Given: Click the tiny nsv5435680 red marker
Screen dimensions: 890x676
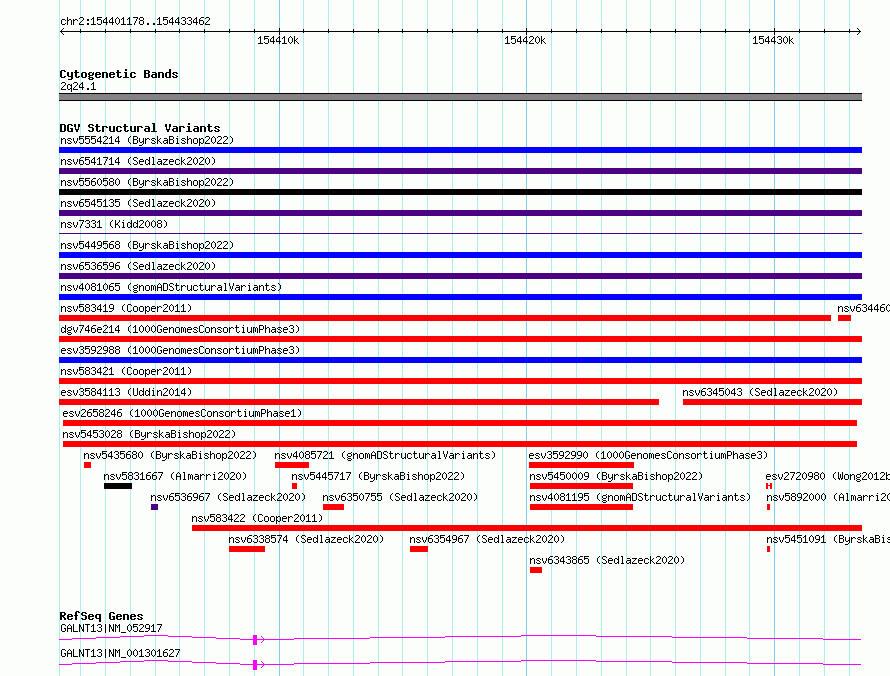Looking at the screenshot, I should [87, 465].
